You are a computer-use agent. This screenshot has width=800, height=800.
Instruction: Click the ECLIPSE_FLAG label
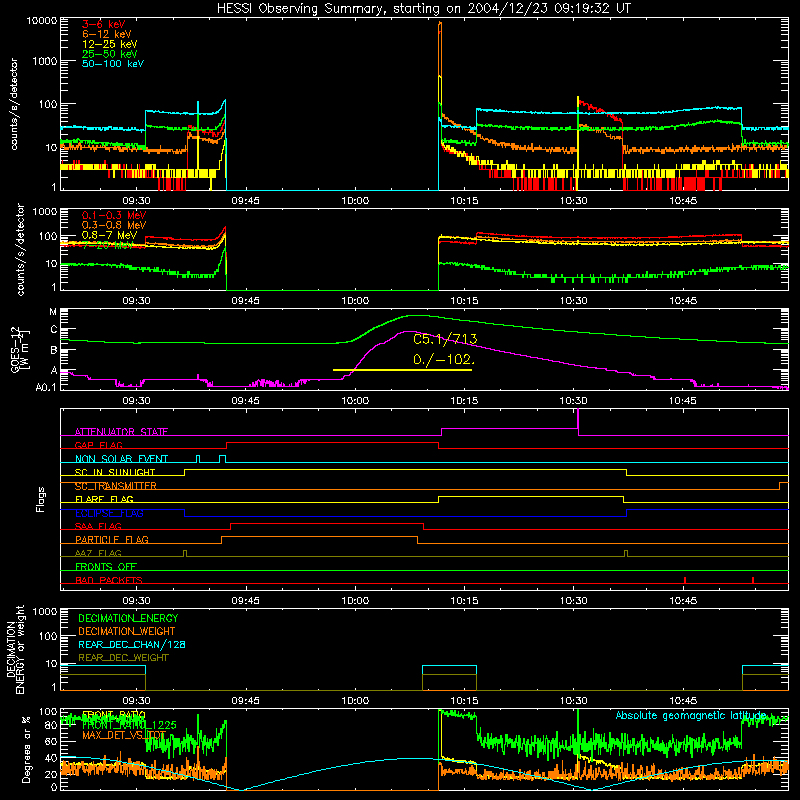pyautogui.click(x=109, y=513)
